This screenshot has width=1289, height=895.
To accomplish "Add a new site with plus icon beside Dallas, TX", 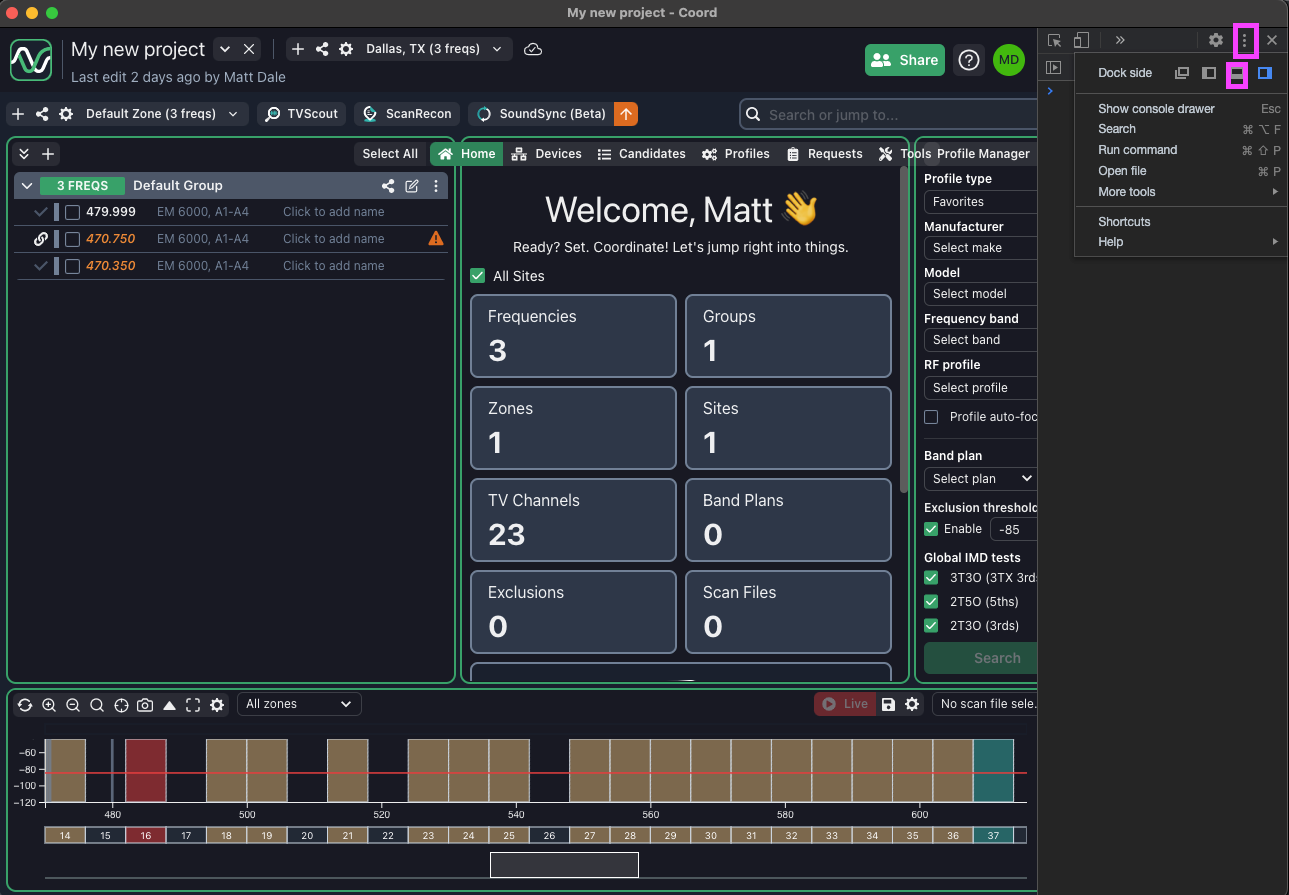I will click(298, 49).
